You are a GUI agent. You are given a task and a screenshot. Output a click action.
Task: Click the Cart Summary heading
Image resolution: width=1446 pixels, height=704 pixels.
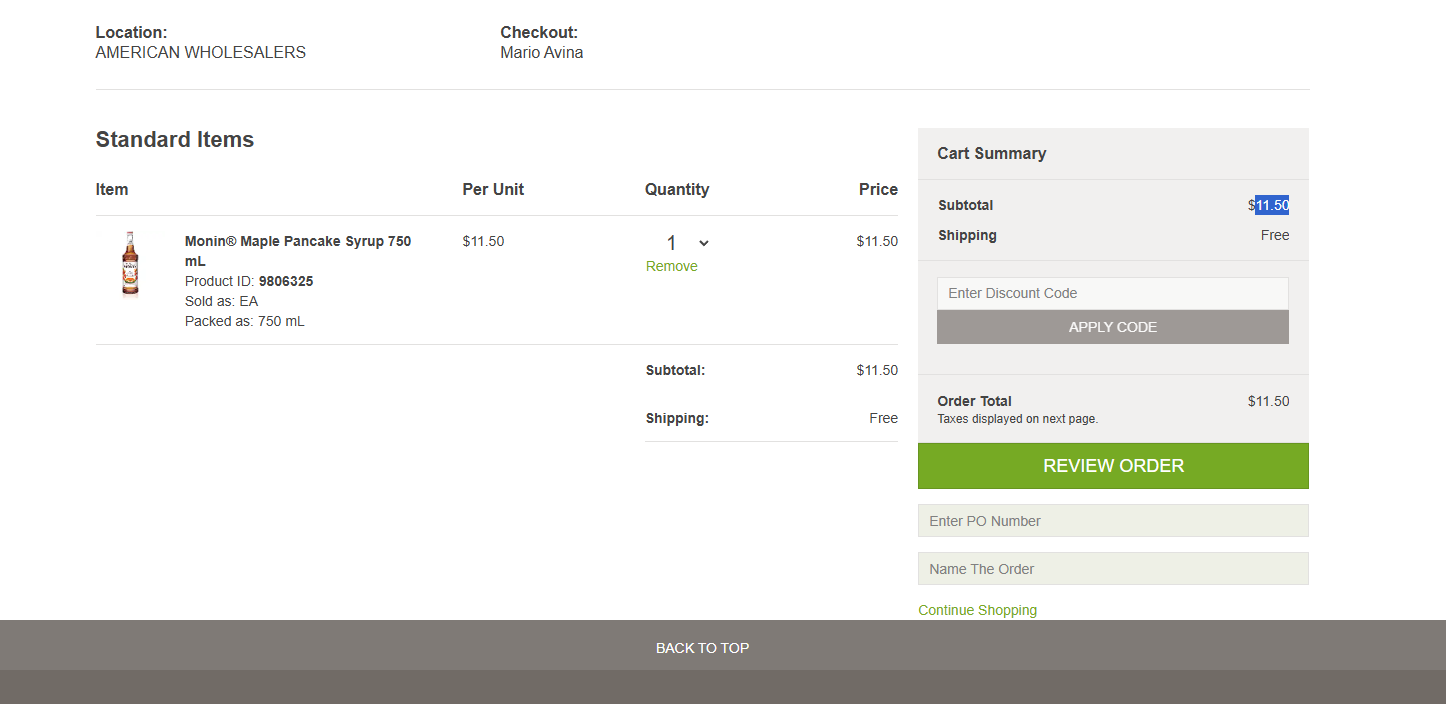[x=991, y=153]
